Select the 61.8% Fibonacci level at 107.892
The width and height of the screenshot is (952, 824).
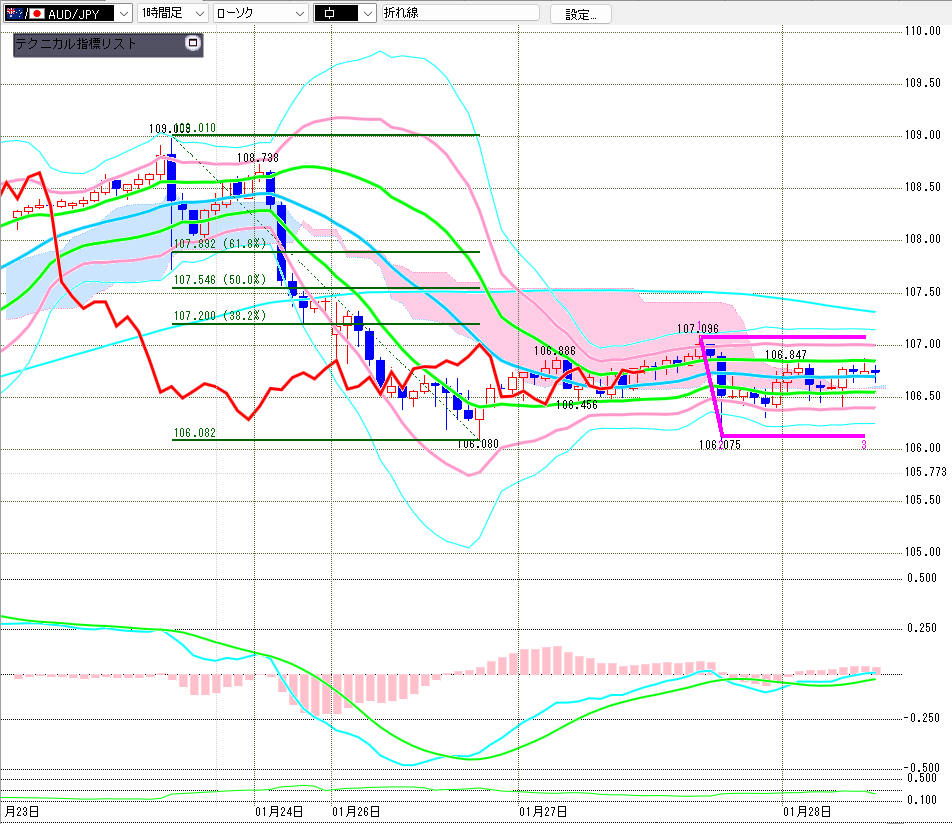click(219, 243)
